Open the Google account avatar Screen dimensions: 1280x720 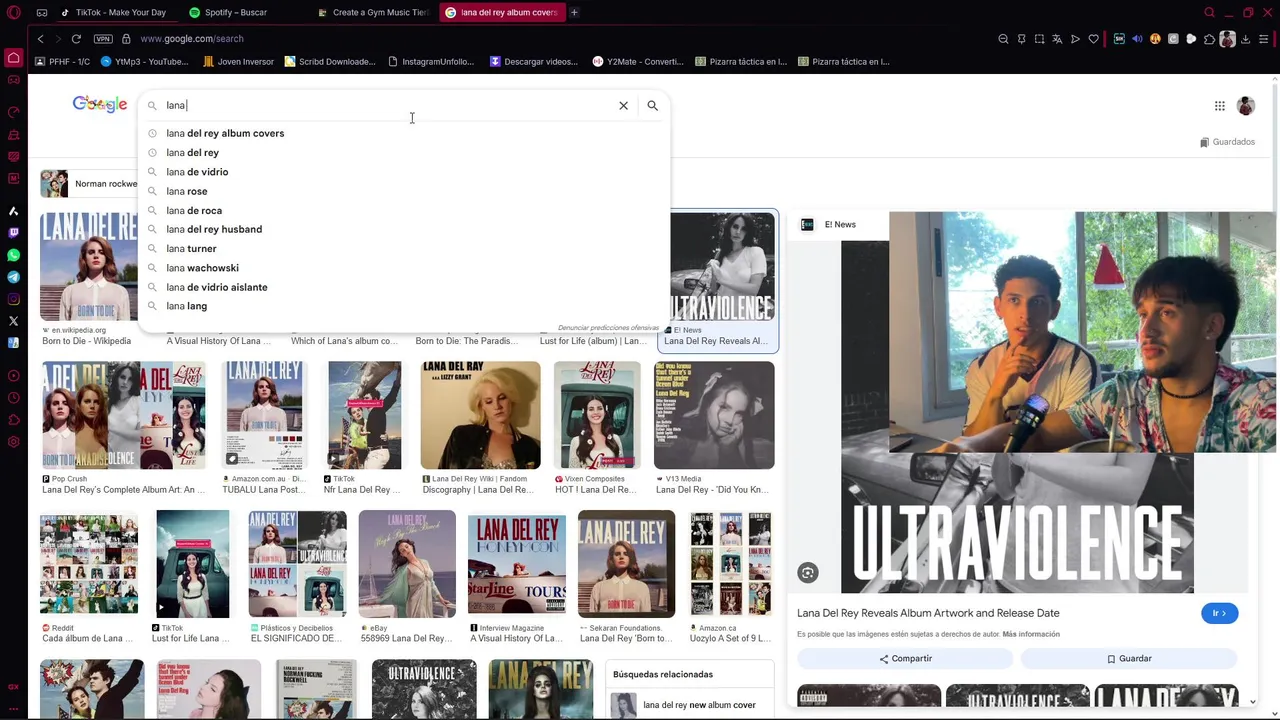(1246, 106)
